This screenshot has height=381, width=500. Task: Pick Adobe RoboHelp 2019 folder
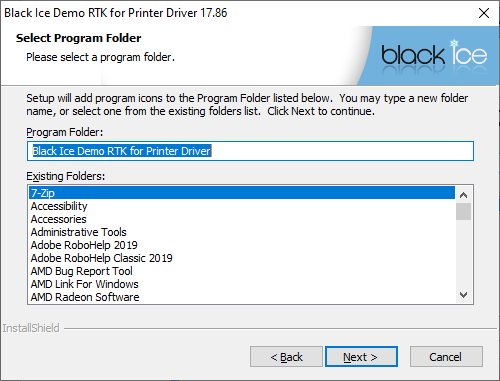point(242,245)
